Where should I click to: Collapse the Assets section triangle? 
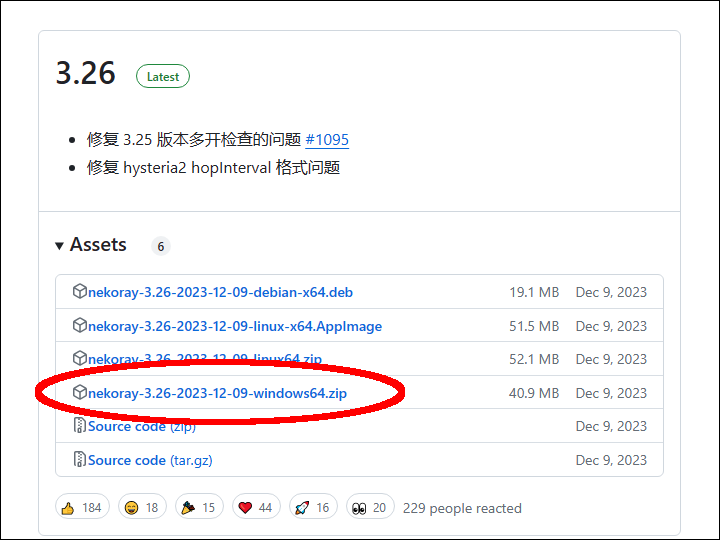pyautogui.click(x=59, y=246)
